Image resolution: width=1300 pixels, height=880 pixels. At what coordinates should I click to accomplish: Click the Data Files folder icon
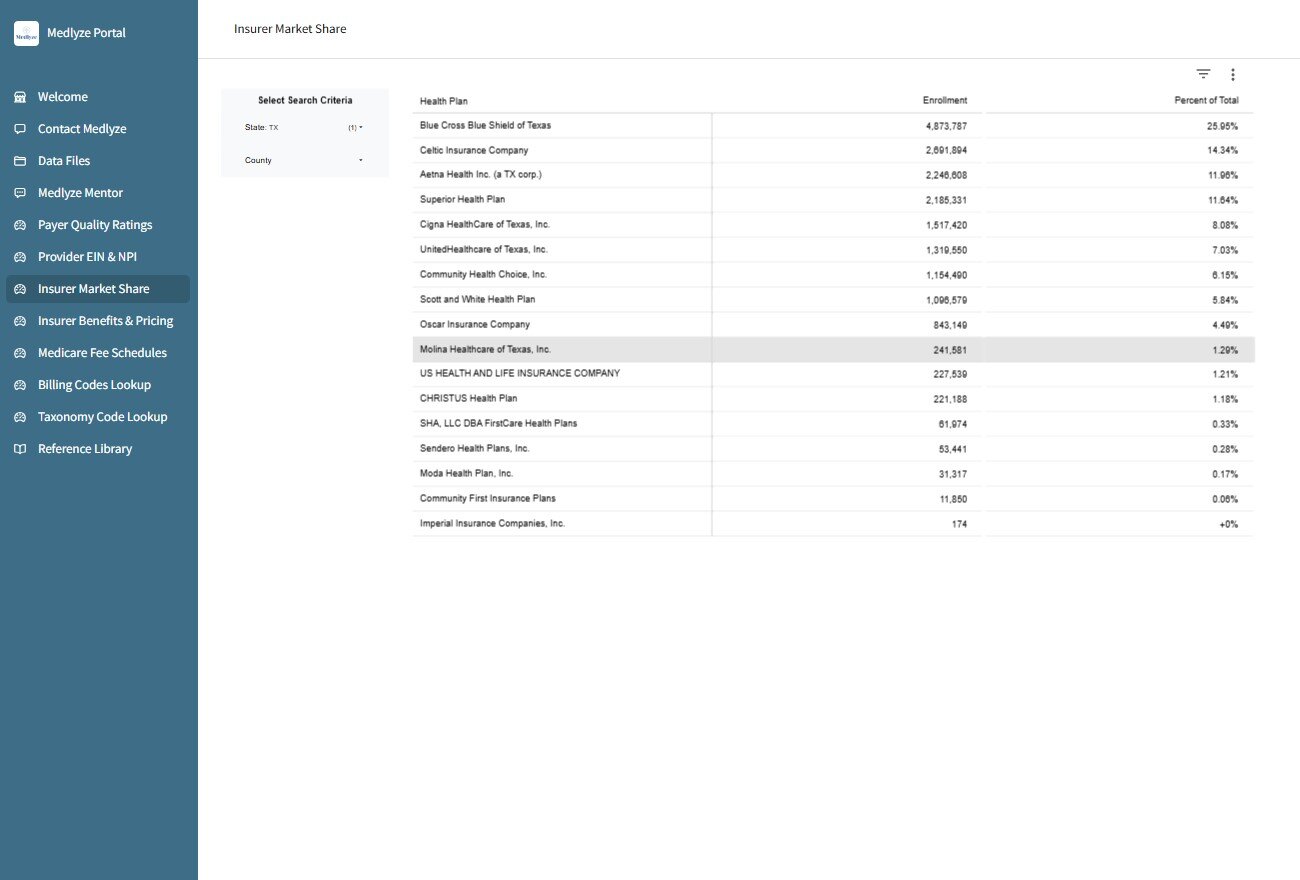coord(19,161)
